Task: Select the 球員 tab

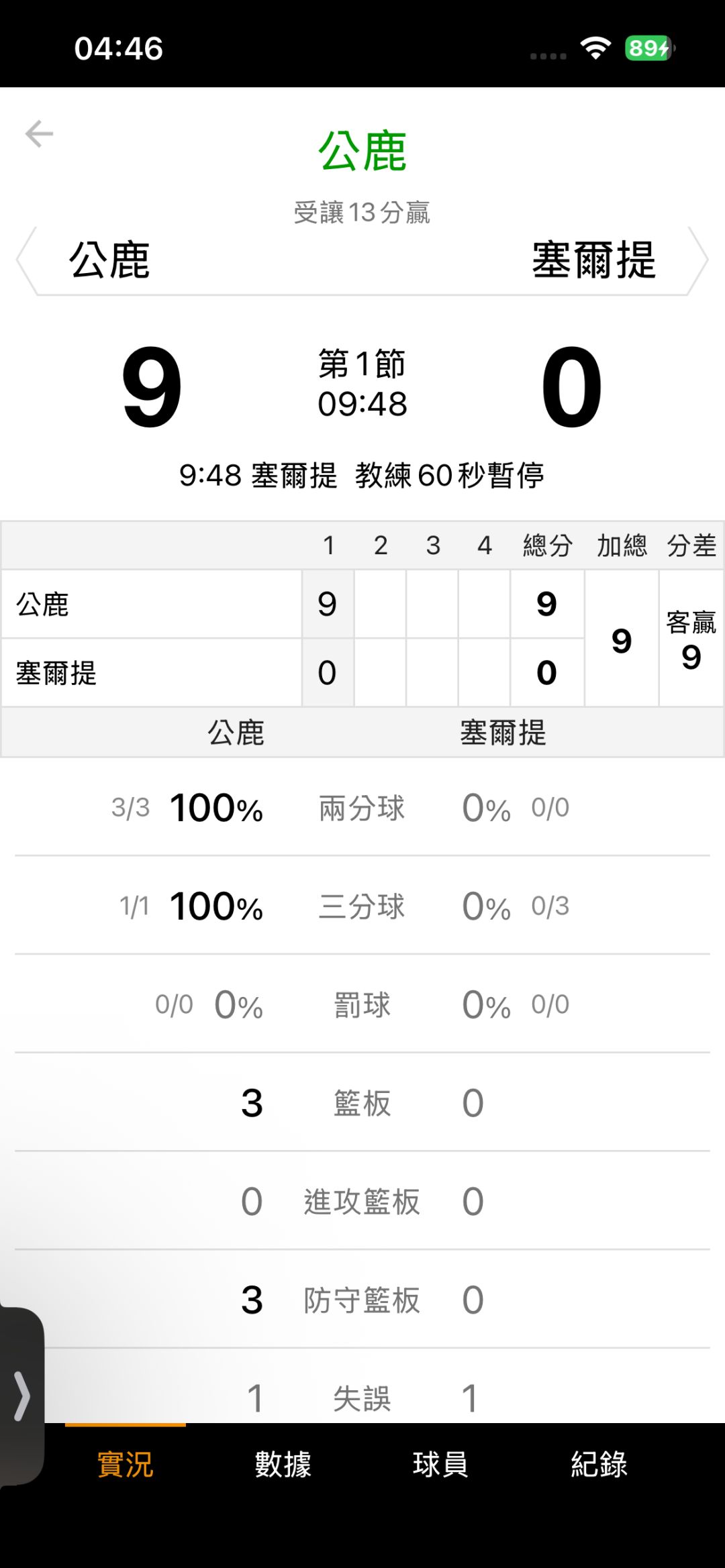Action: tap(440, 1463)
